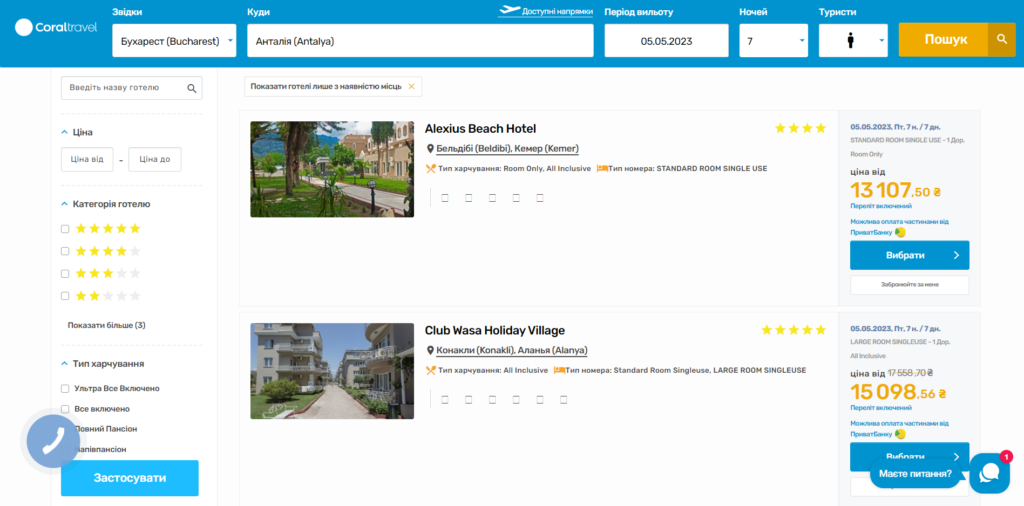The height and width of the screenshot is (506, 1024).
Task: Click the departure date field 05.05.2023
Action: pyautogui.click(x=666, y=40)
